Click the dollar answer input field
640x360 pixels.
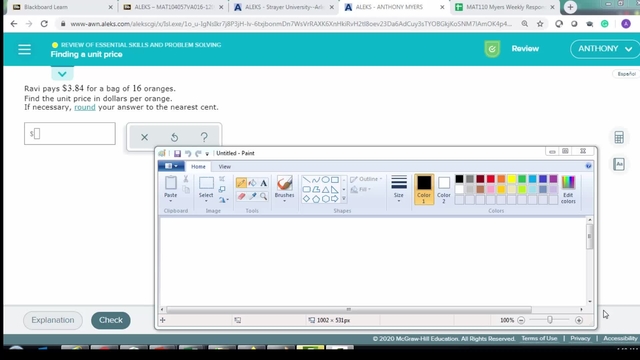pos(70,133)
